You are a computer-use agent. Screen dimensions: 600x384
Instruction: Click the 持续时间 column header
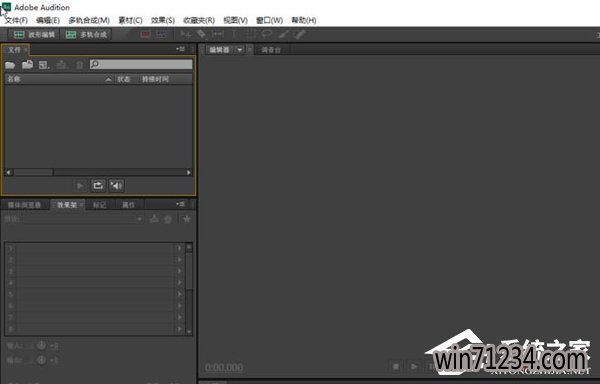pyautogui.click(x=155, y=79)
